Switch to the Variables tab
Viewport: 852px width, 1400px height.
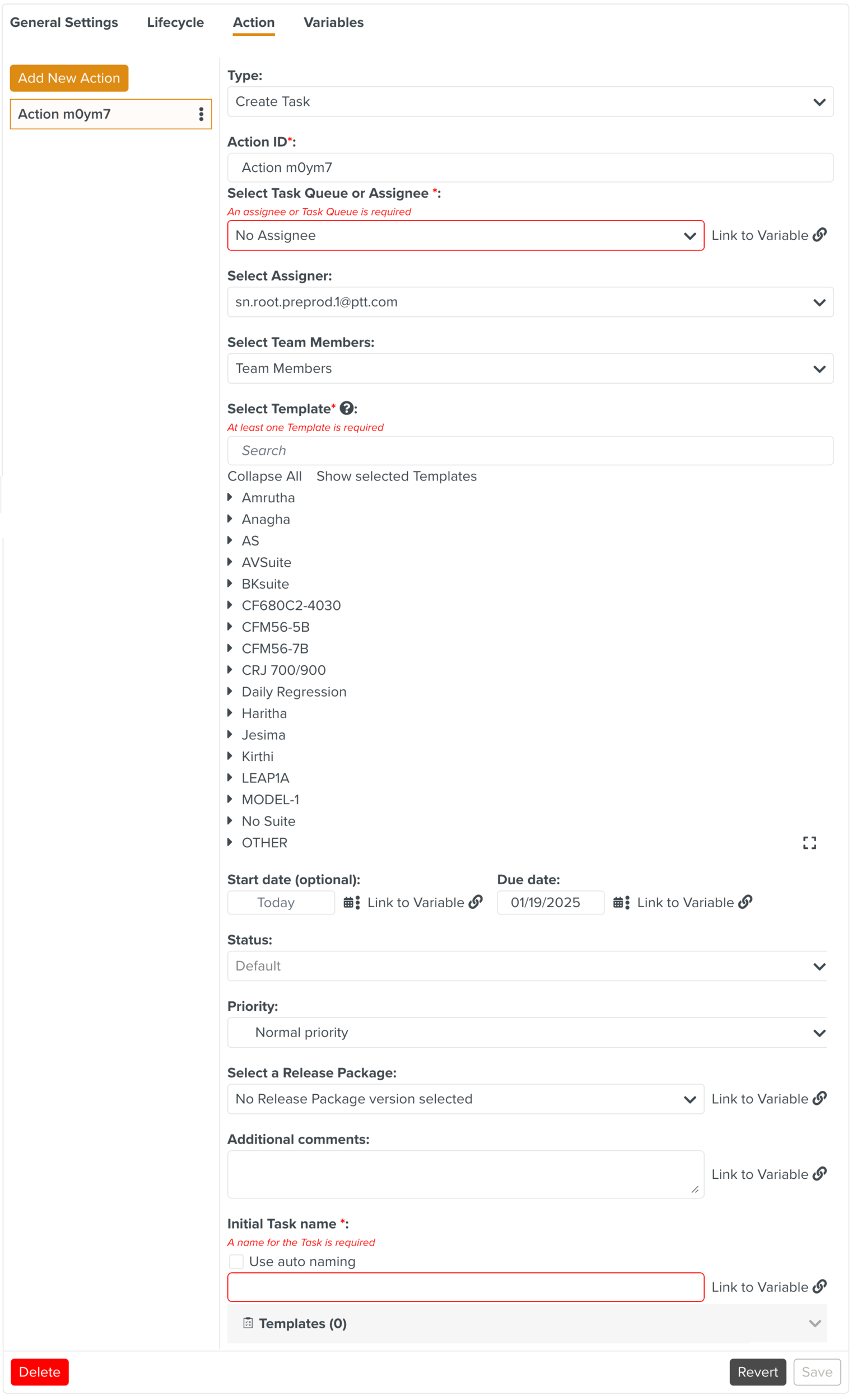coord(334,23)
